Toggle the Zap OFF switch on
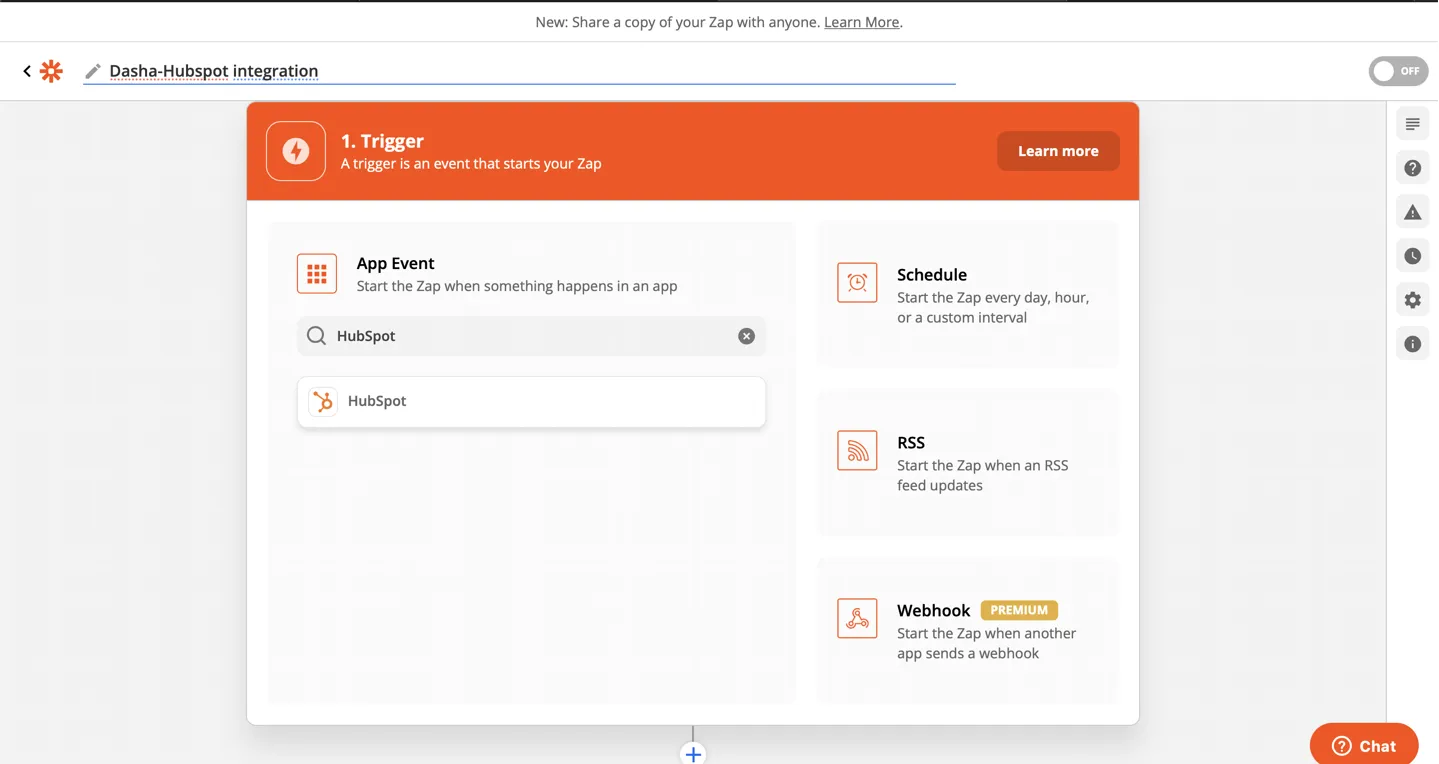This screenshot has height=764, width=1439. coord(1398,71)
